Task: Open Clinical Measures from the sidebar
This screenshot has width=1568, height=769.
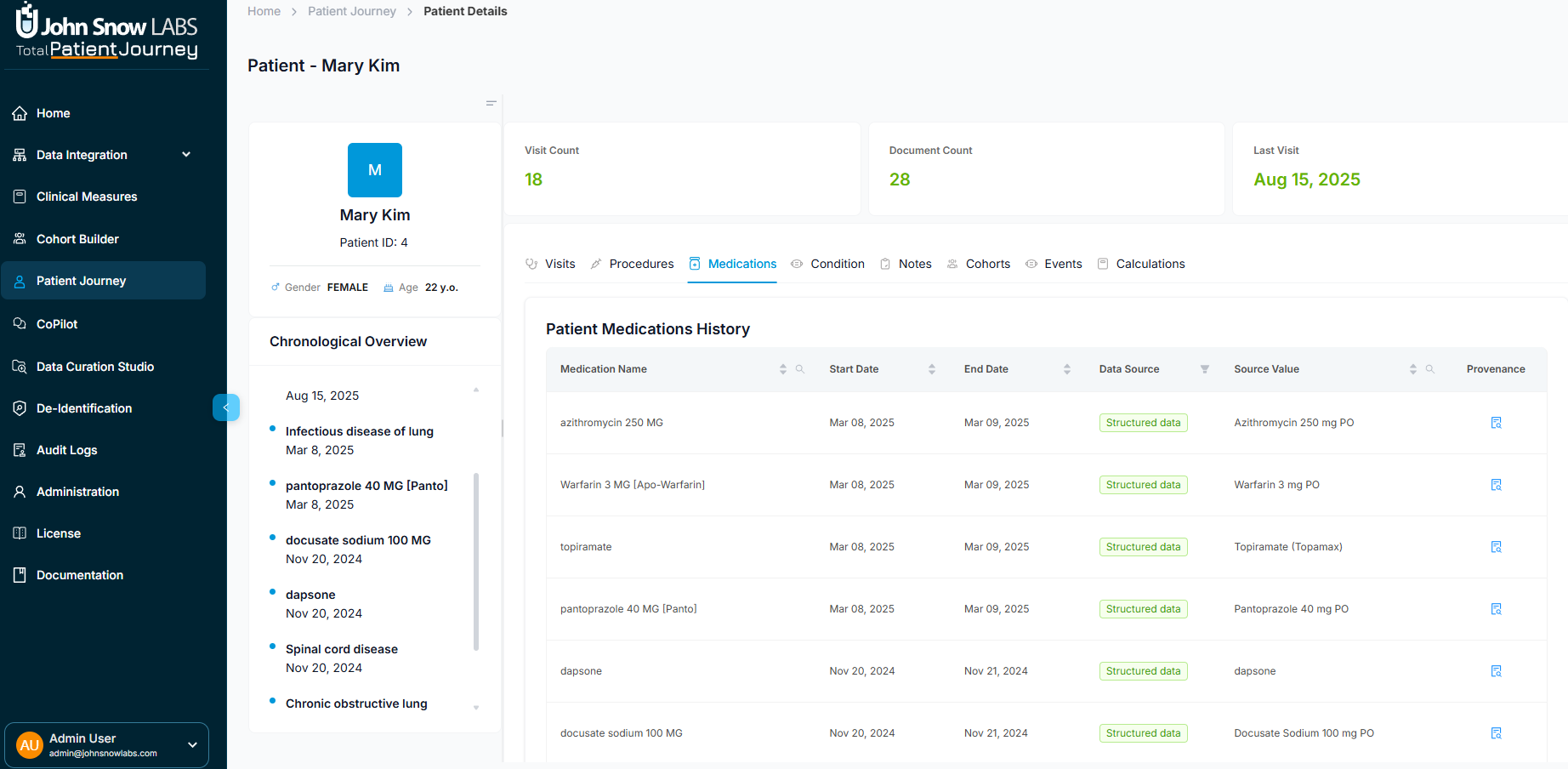Action: [x=87, y=197]
